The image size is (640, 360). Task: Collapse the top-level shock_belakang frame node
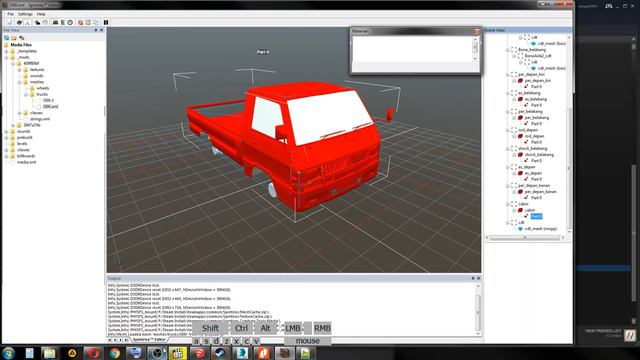508,149
